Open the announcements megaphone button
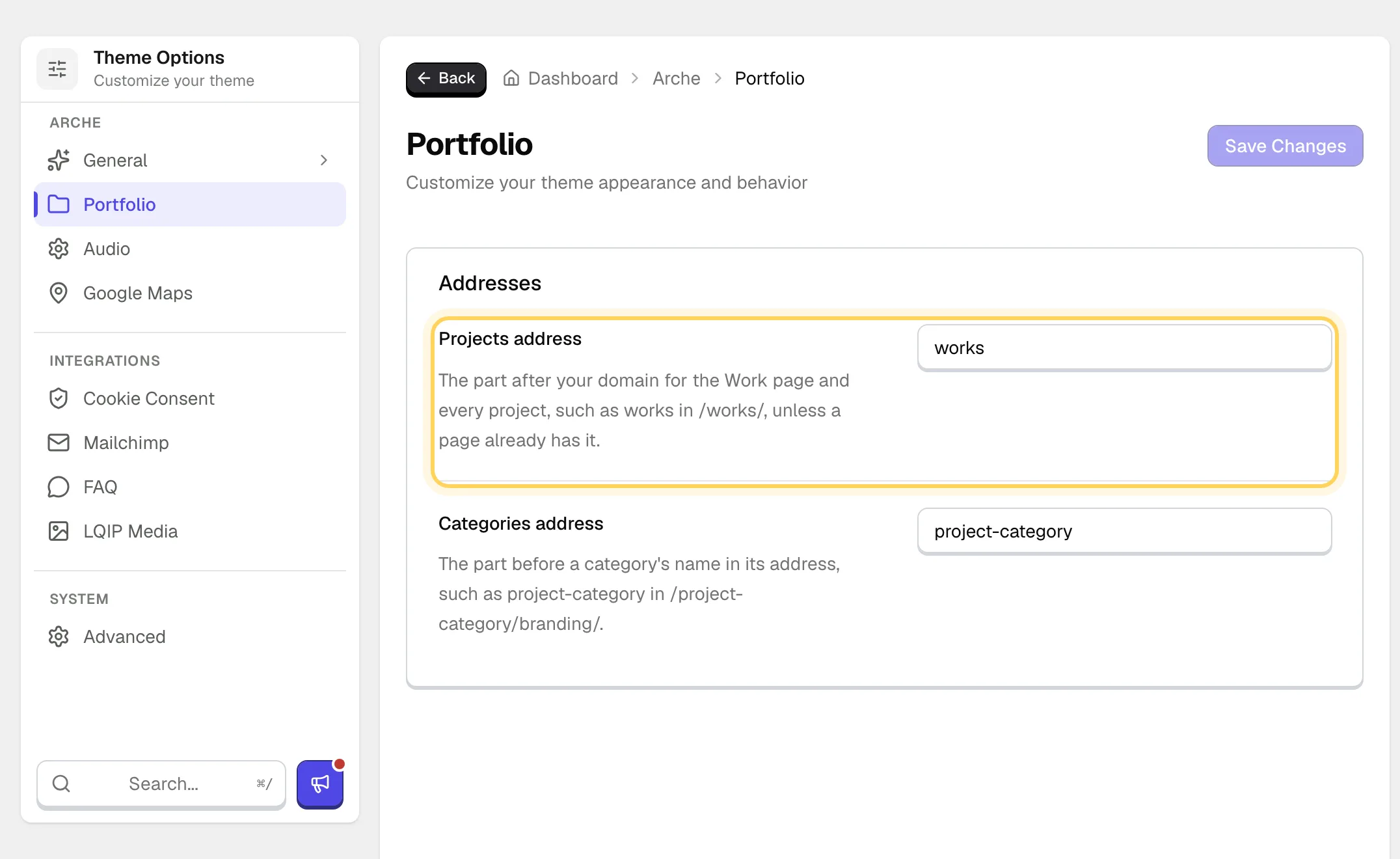 [x=320, y=784]
